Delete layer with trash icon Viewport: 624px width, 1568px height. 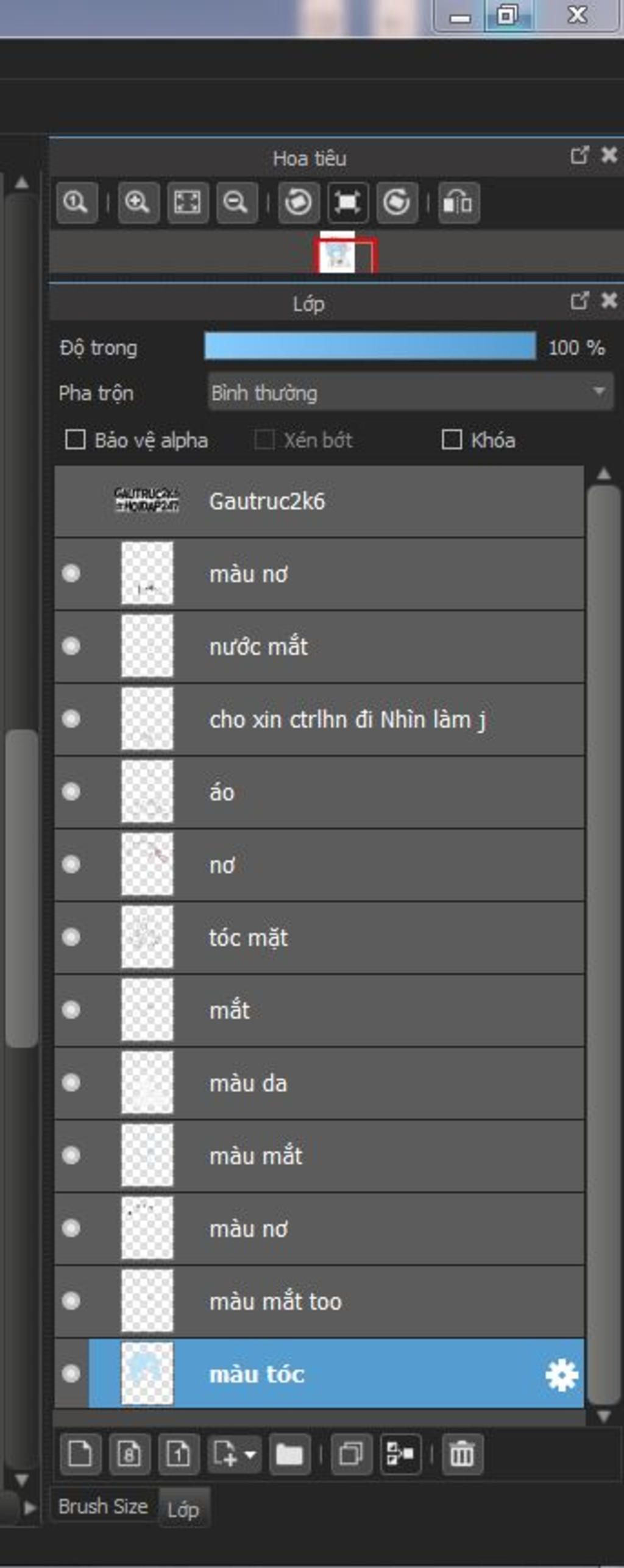[462, 1455]
